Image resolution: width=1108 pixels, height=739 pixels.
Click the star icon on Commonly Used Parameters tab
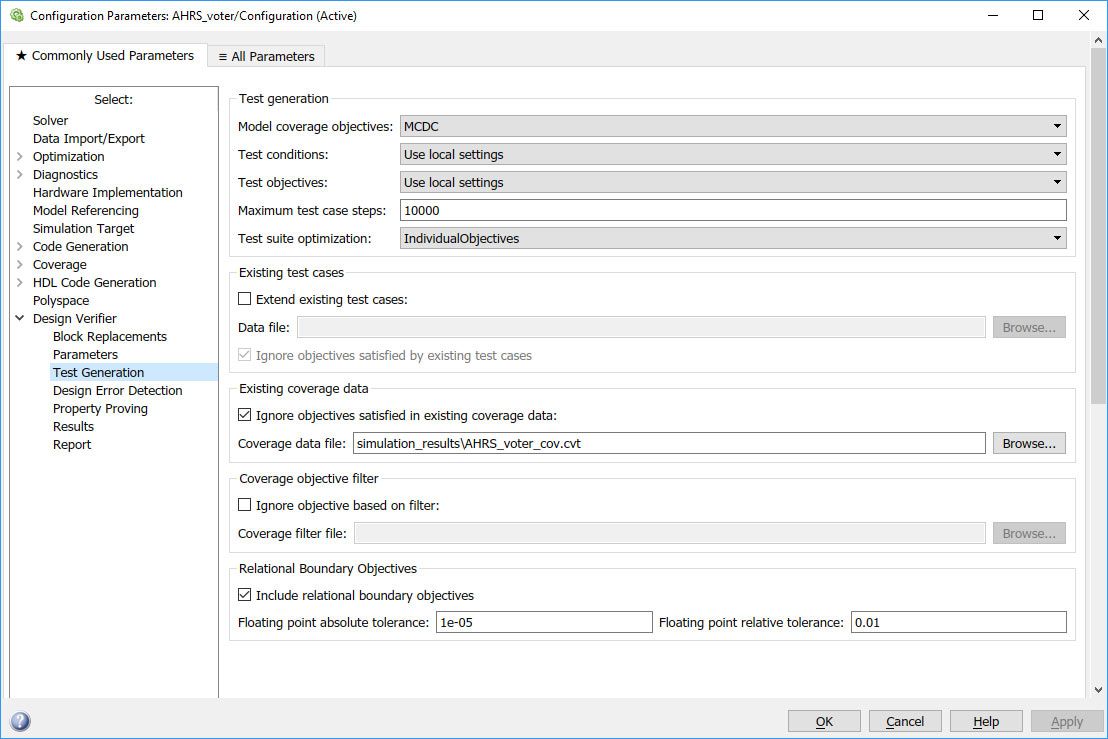tap(22, 56)
